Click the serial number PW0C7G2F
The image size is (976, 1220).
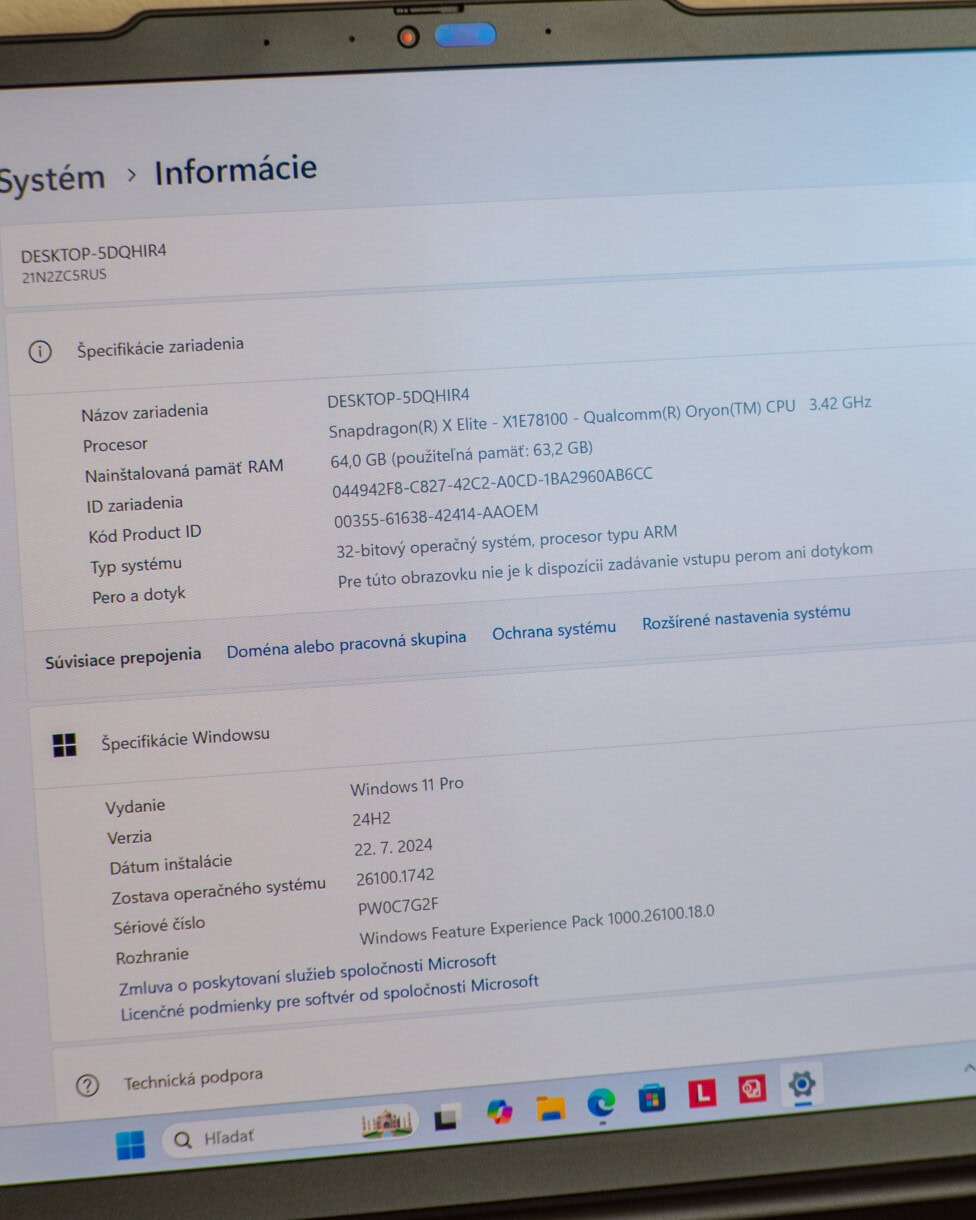point(398,906)
